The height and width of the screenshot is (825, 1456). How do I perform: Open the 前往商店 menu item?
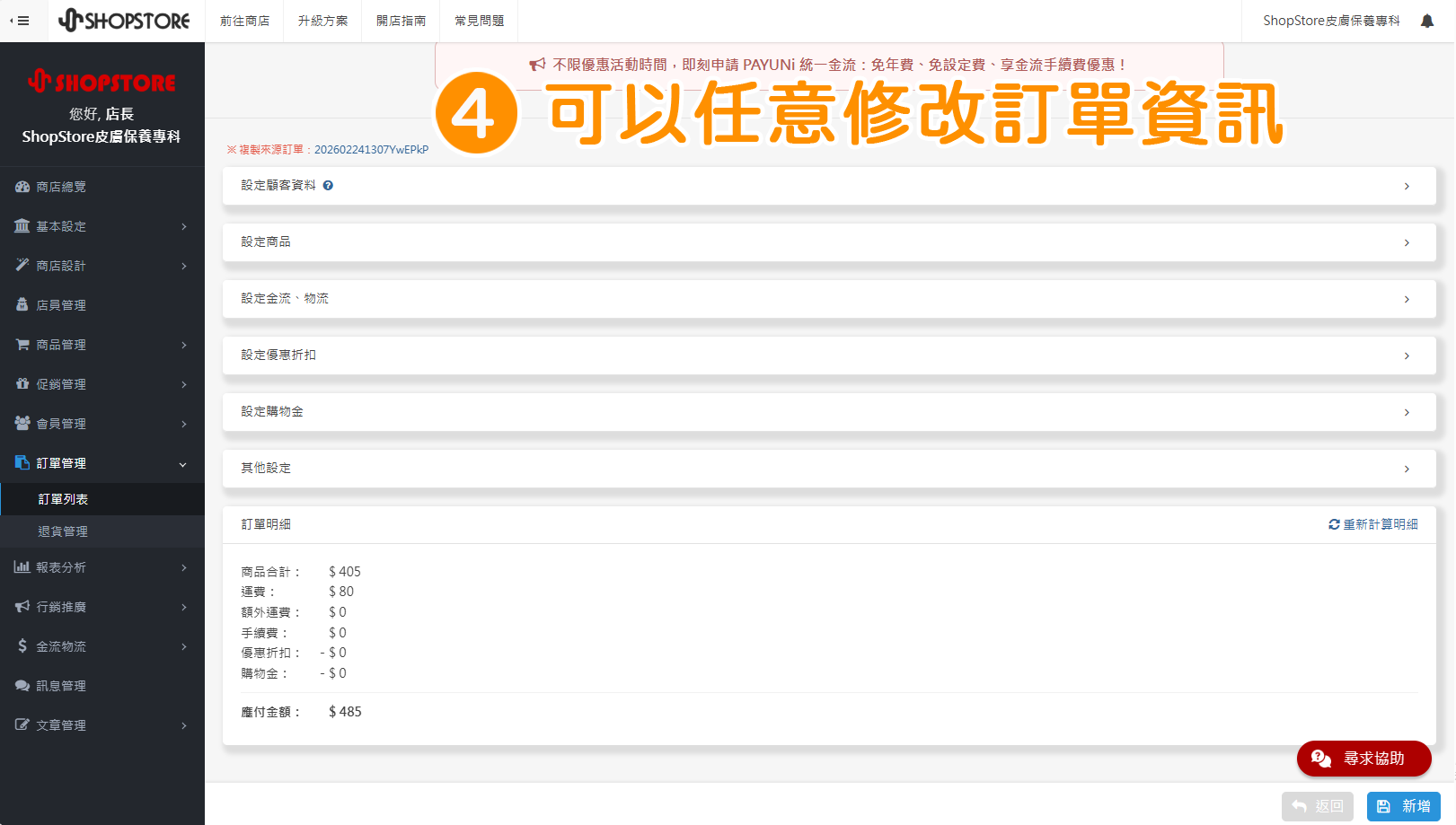coord(244,20)
